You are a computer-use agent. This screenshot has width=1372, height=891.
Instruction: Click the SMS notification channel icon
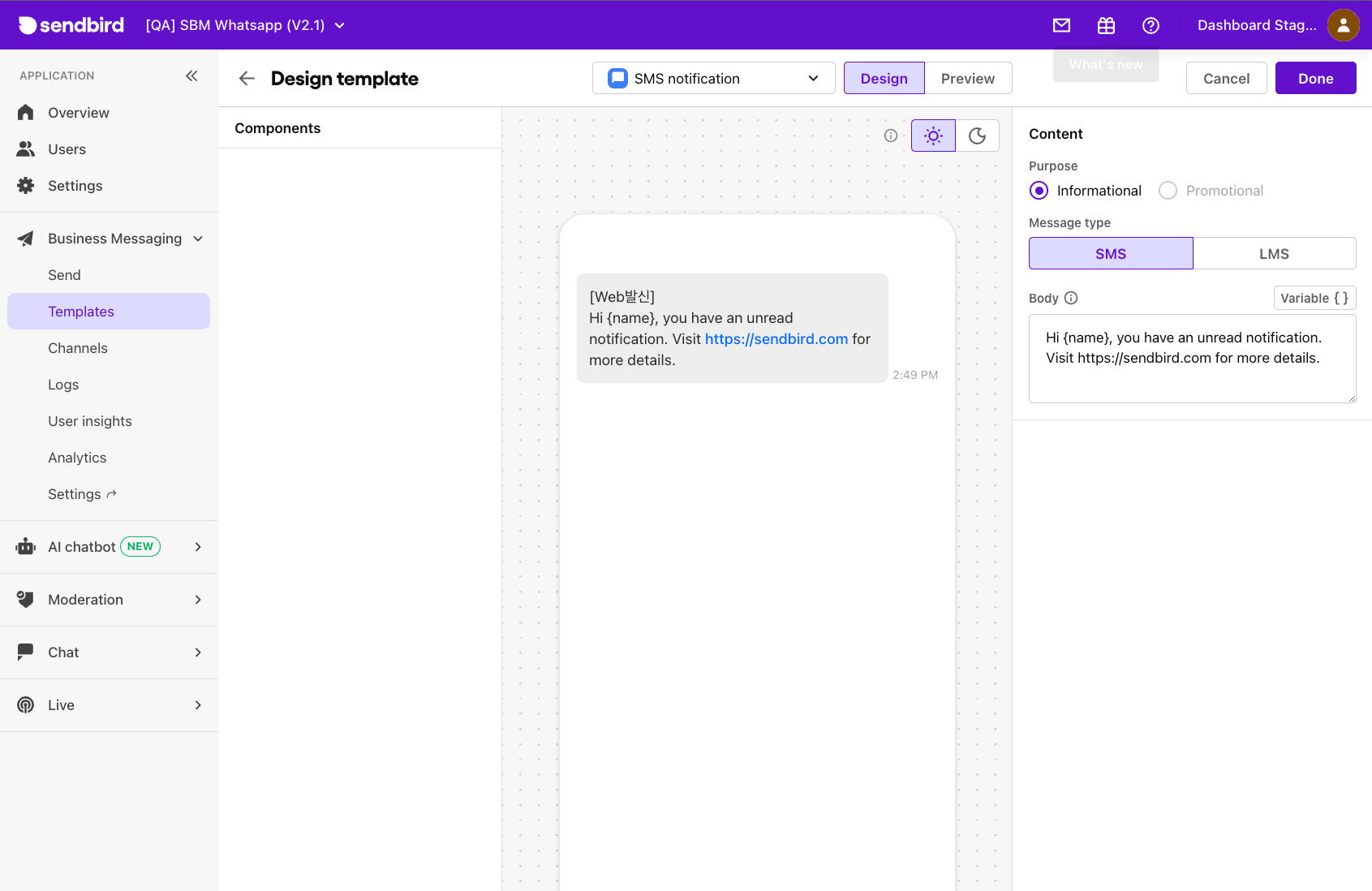(618, 78)
